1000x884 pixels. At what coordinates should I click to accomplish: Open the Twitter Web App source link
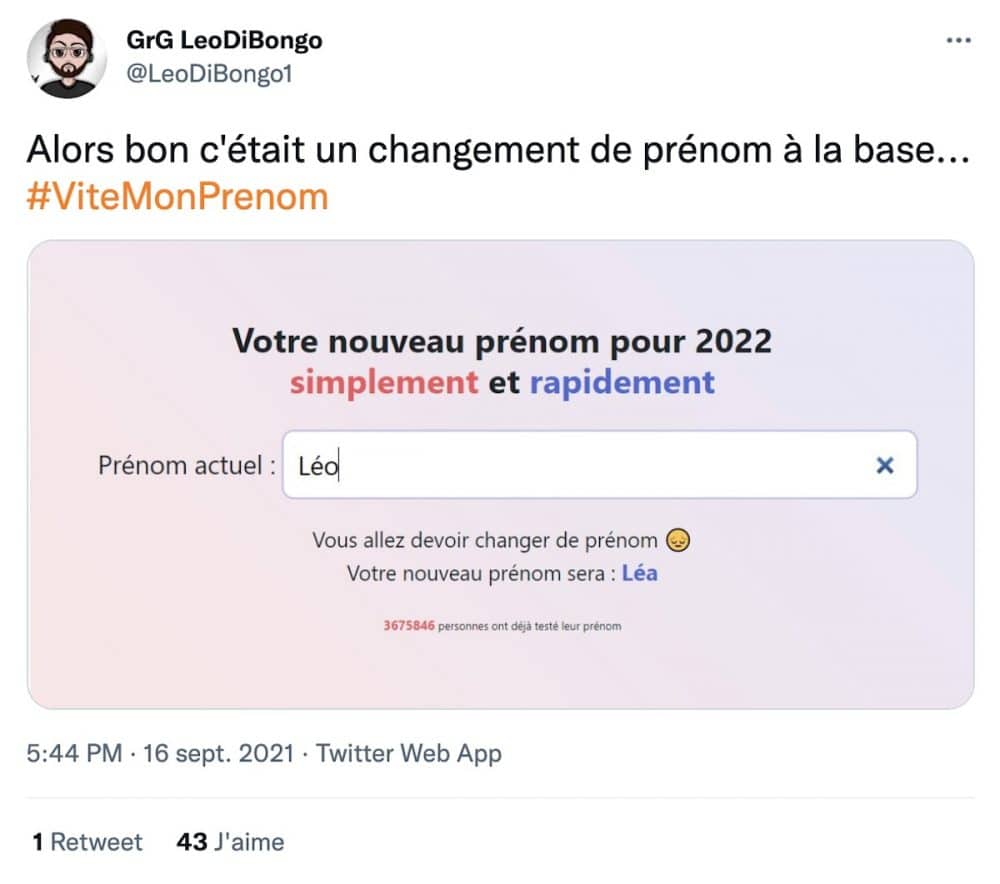[x=409, y=753]
